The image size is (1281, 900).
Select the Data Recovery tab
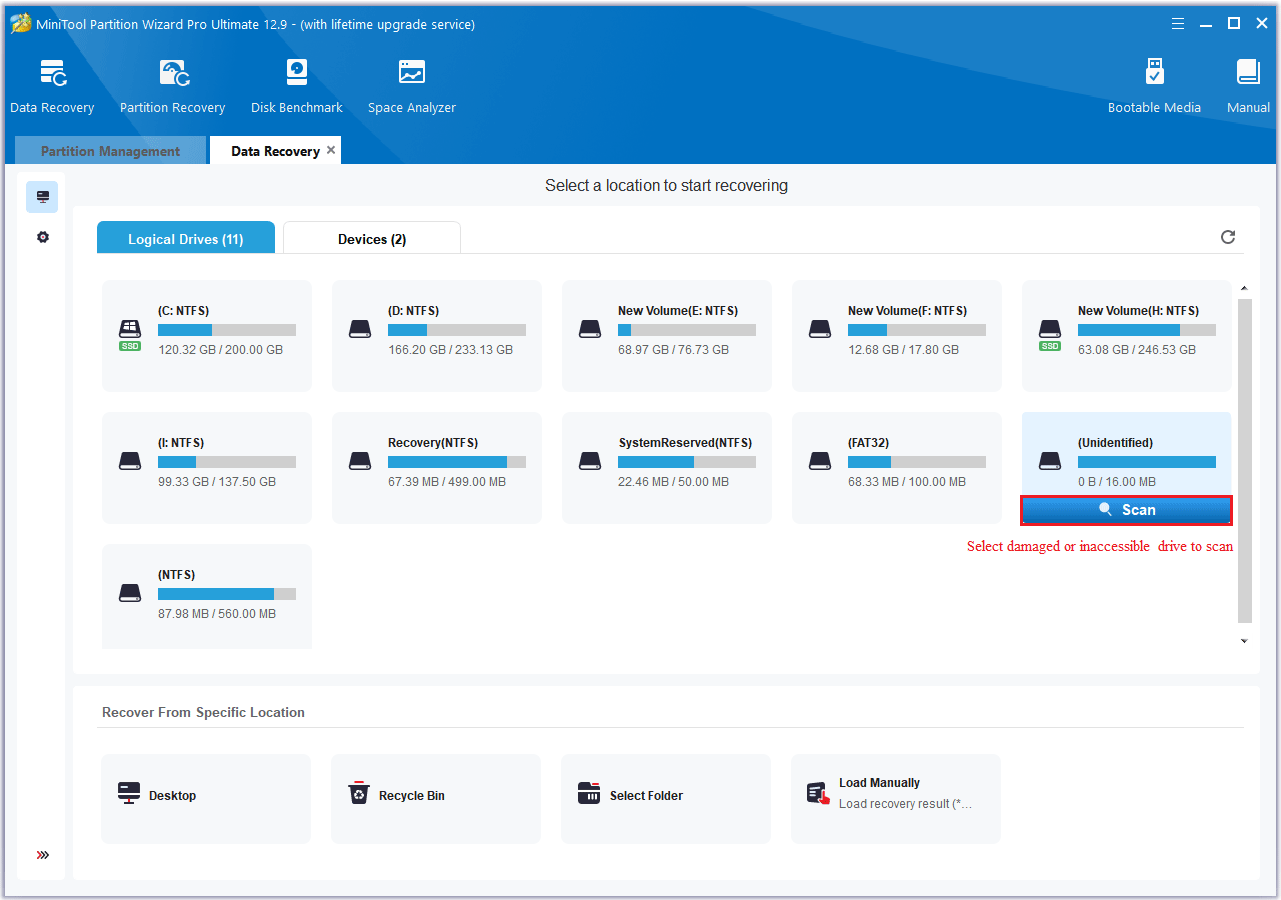(x=275, y=151)
